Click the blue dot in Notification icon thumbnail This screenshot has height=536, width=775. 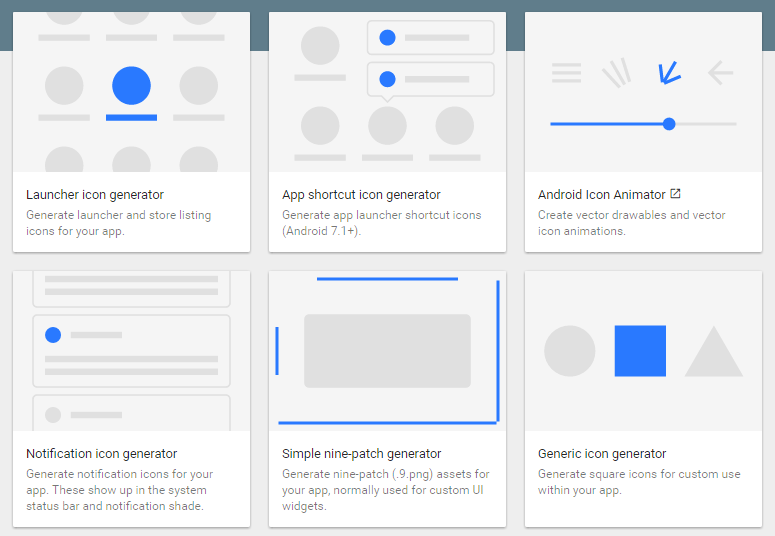(x=53, y=335)
